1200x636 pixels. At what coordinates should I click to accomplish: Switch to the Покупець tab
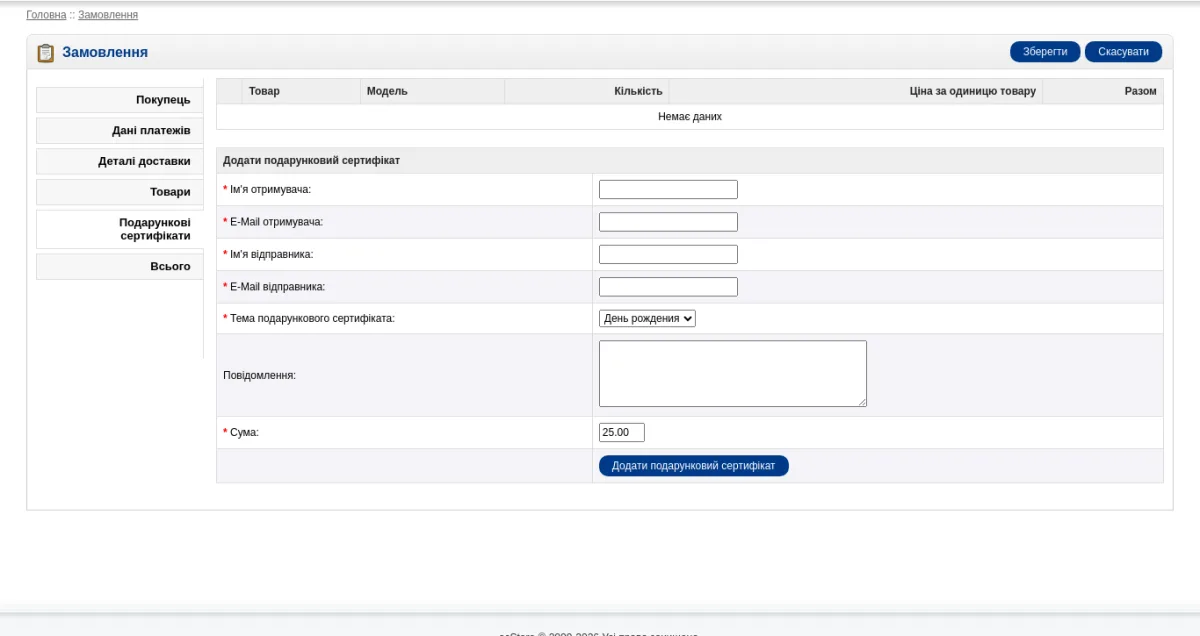tap(119, 100)
